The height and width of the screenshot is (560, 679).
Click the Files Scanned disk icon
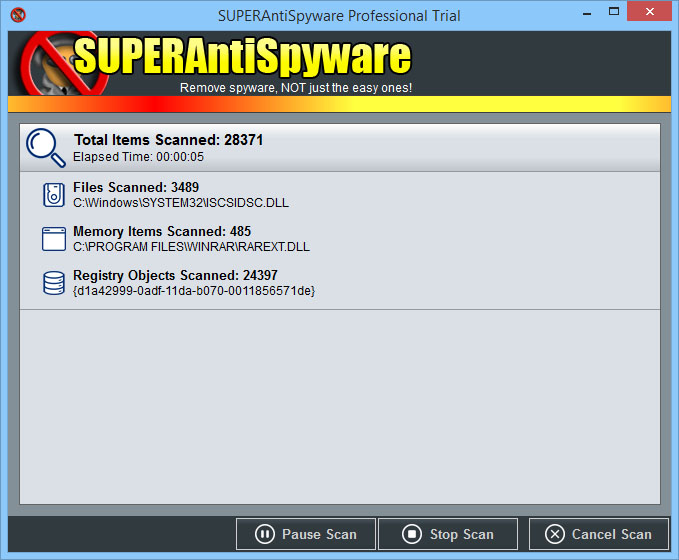pyautogui.click(x=53, y=195)
